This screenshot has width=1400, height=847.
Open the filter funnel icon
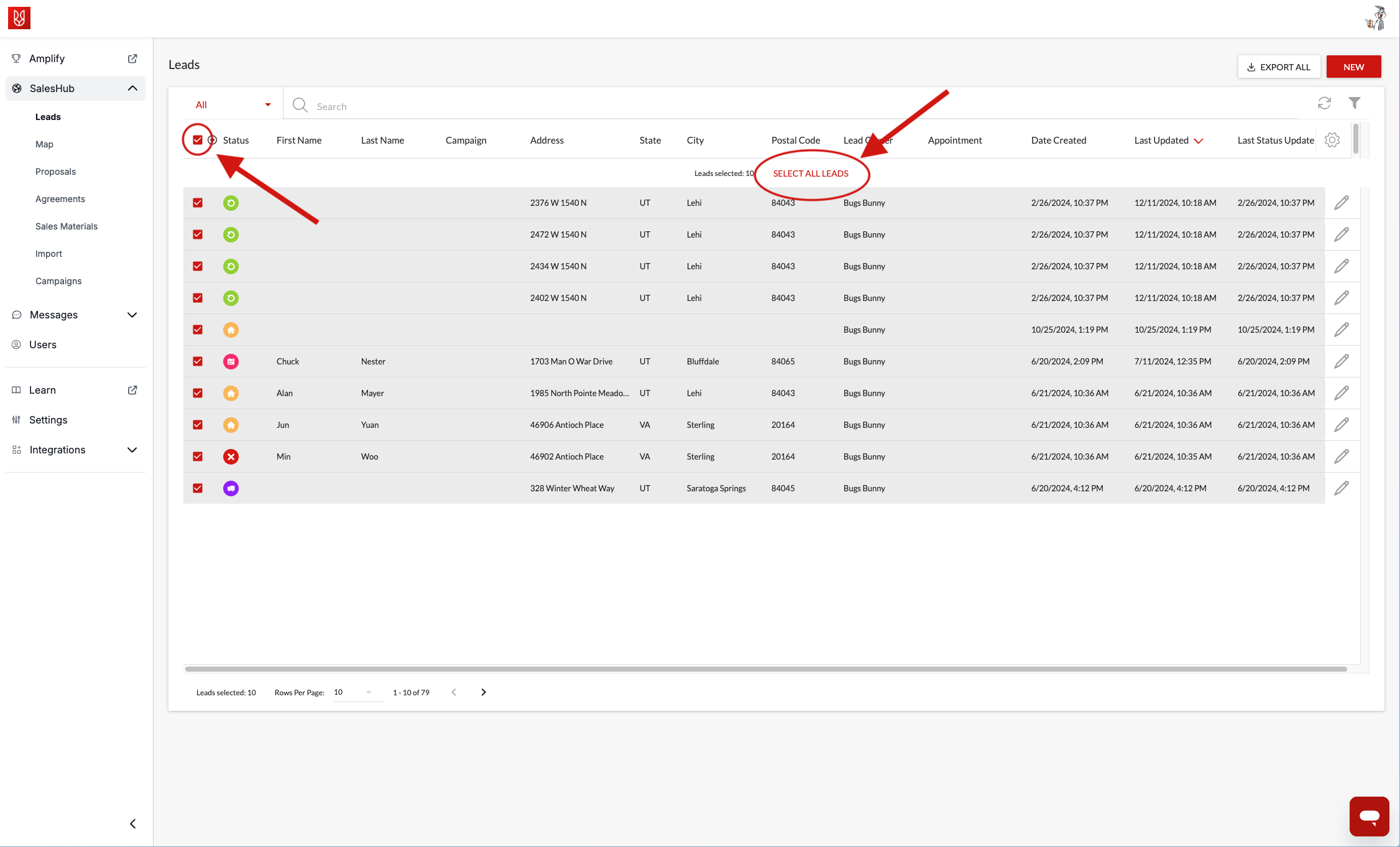[1355, 103]
